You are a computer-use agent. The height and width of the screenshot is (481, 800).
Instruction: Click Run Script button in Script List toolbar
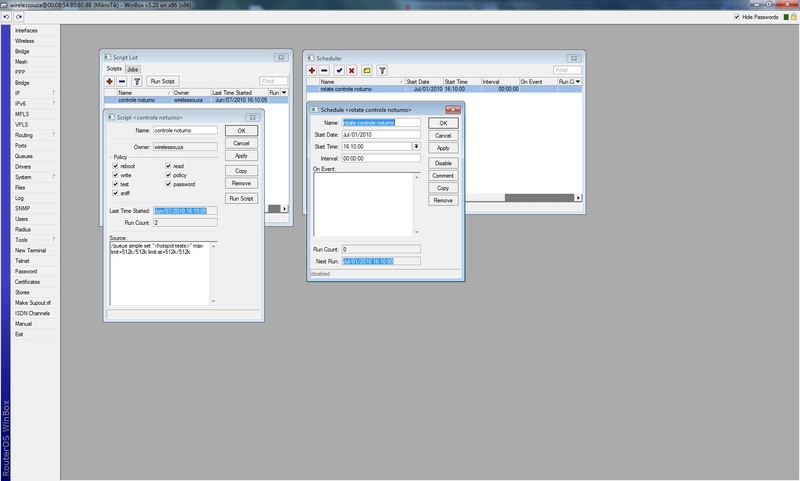(x=163, y=81)
